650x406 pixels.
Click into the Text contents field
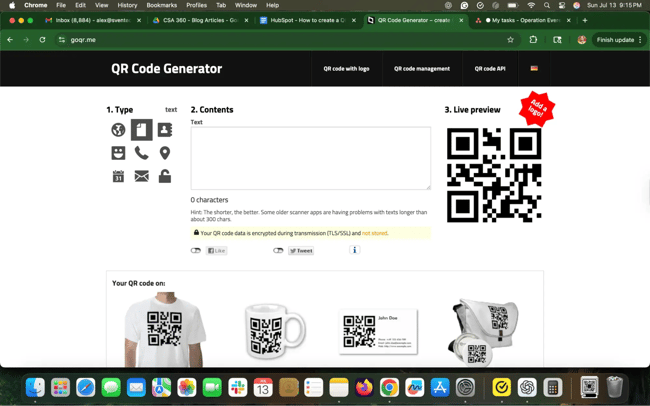310,158
